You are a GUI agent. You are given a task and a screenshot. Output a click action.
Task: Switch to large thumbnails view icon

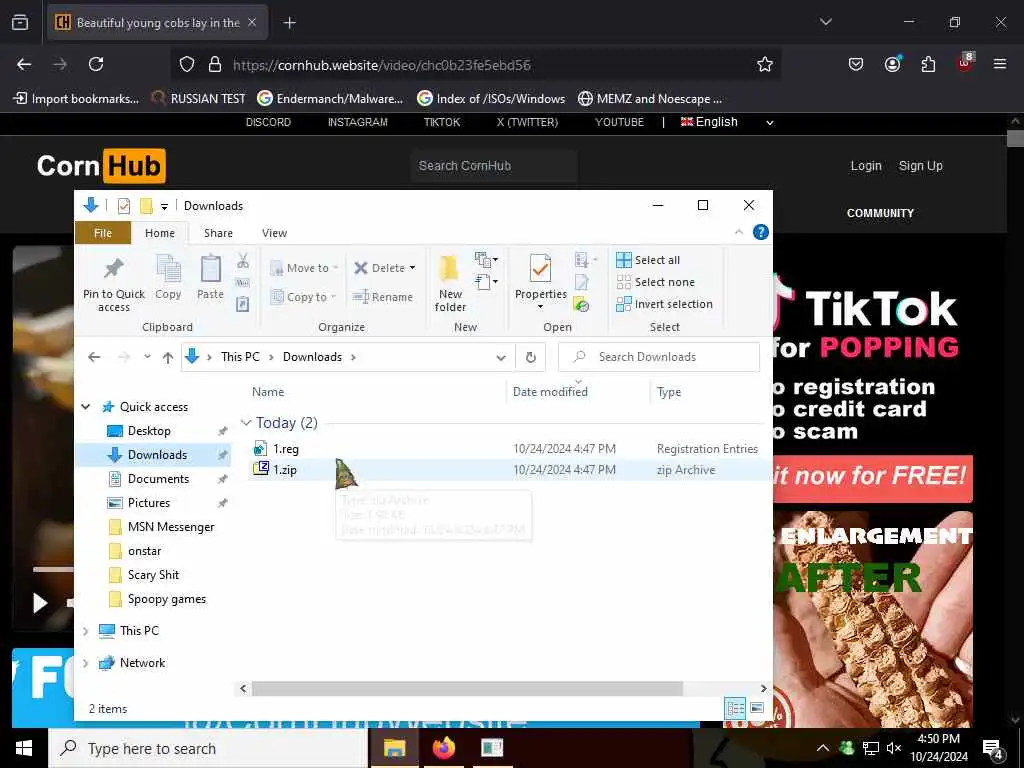pos(757,708)
